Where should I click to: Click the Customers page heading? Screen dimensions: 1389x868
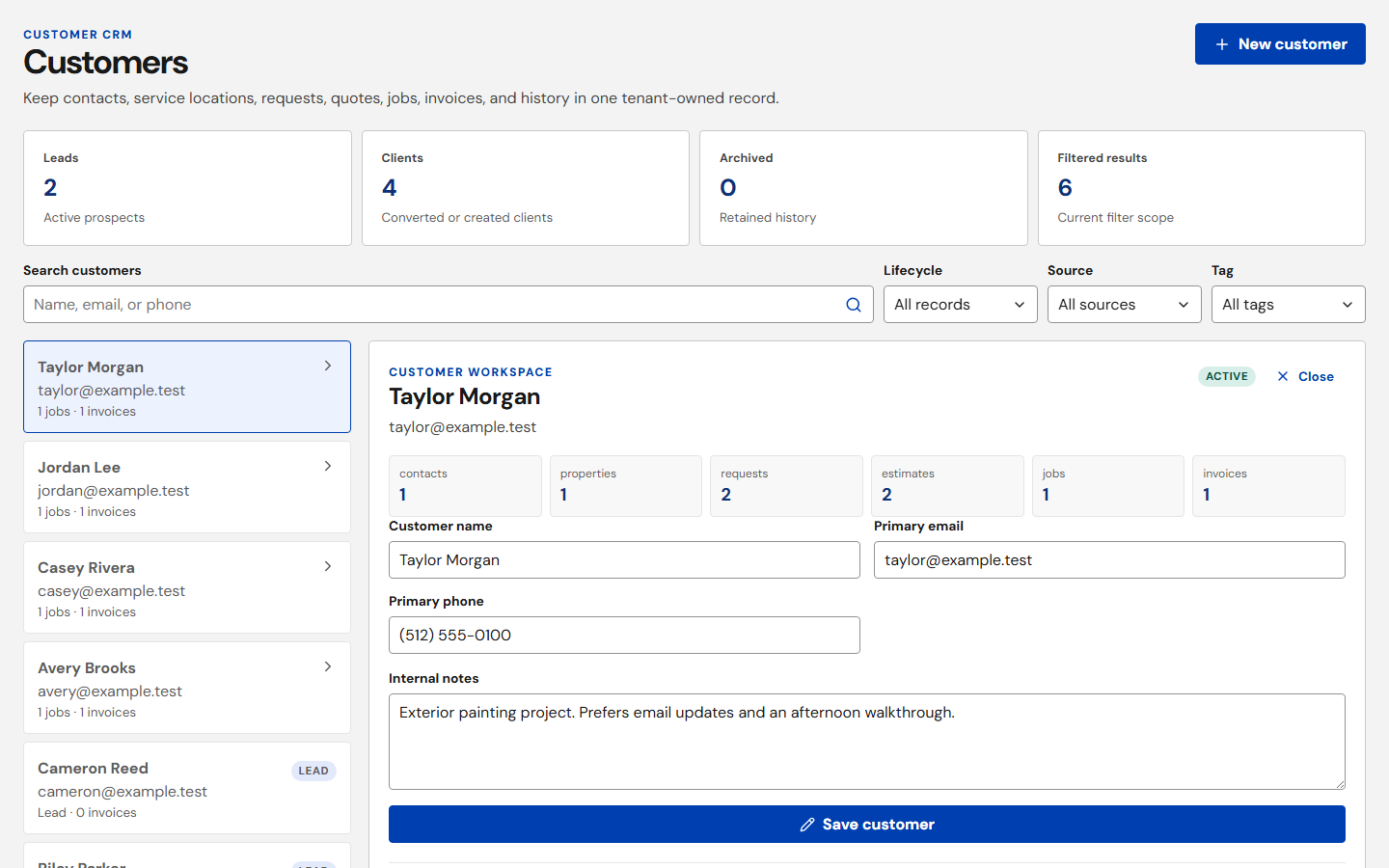point(106,63)
